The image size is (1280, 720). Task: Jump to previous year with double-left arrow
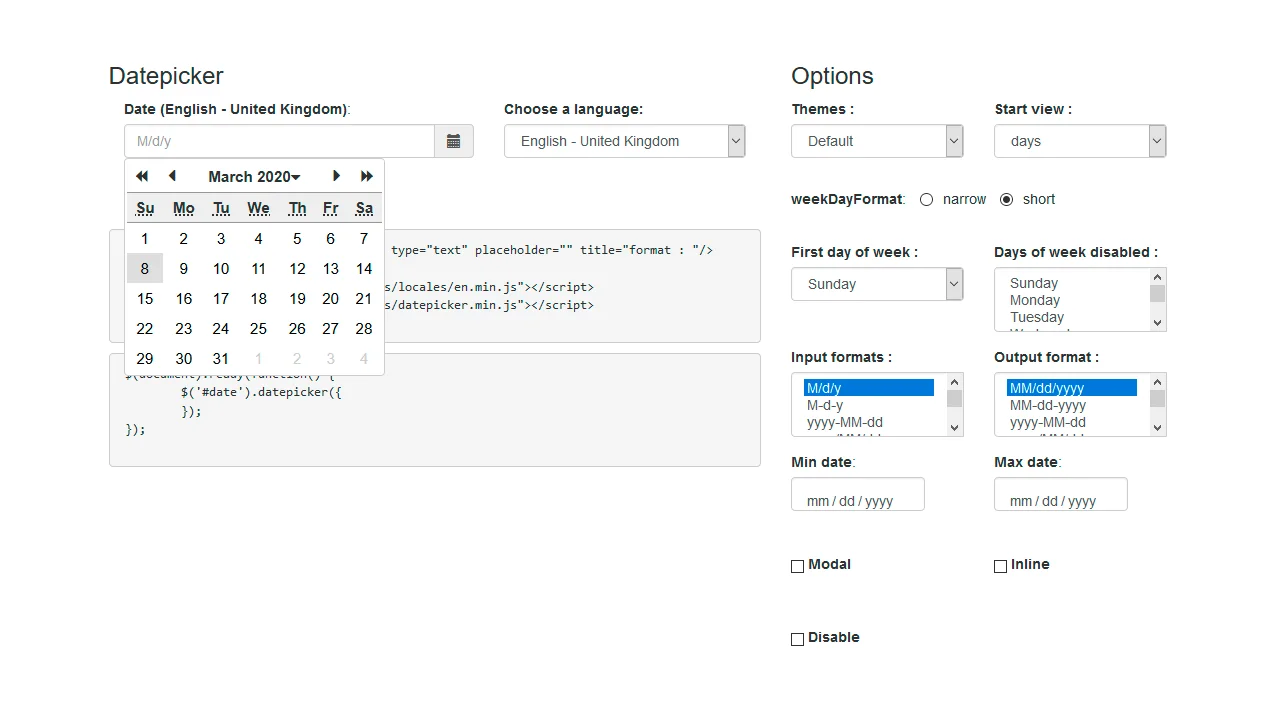click(x=141, y=176)
